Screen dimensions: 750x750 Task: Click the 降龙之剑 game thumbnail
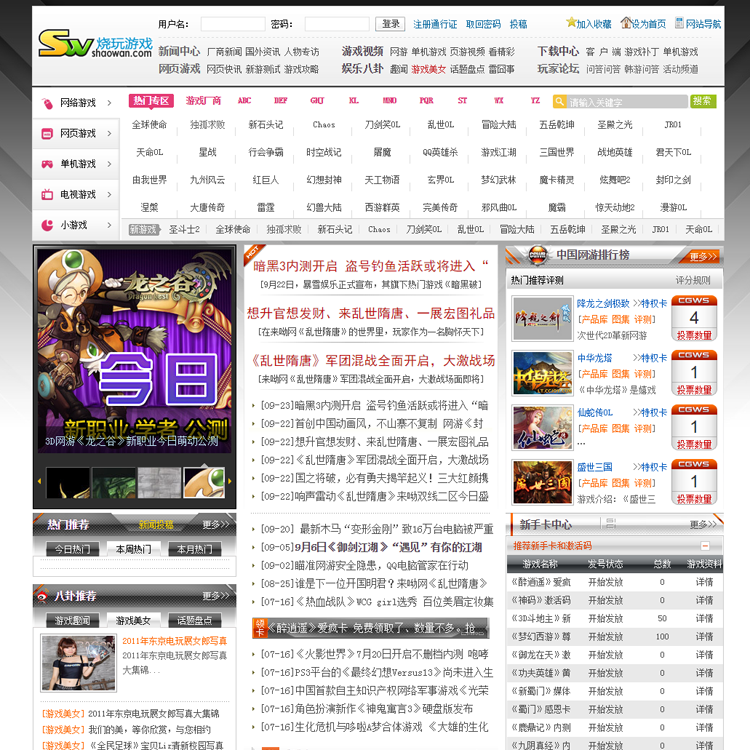pyautogui.click(x=542, y=318)
